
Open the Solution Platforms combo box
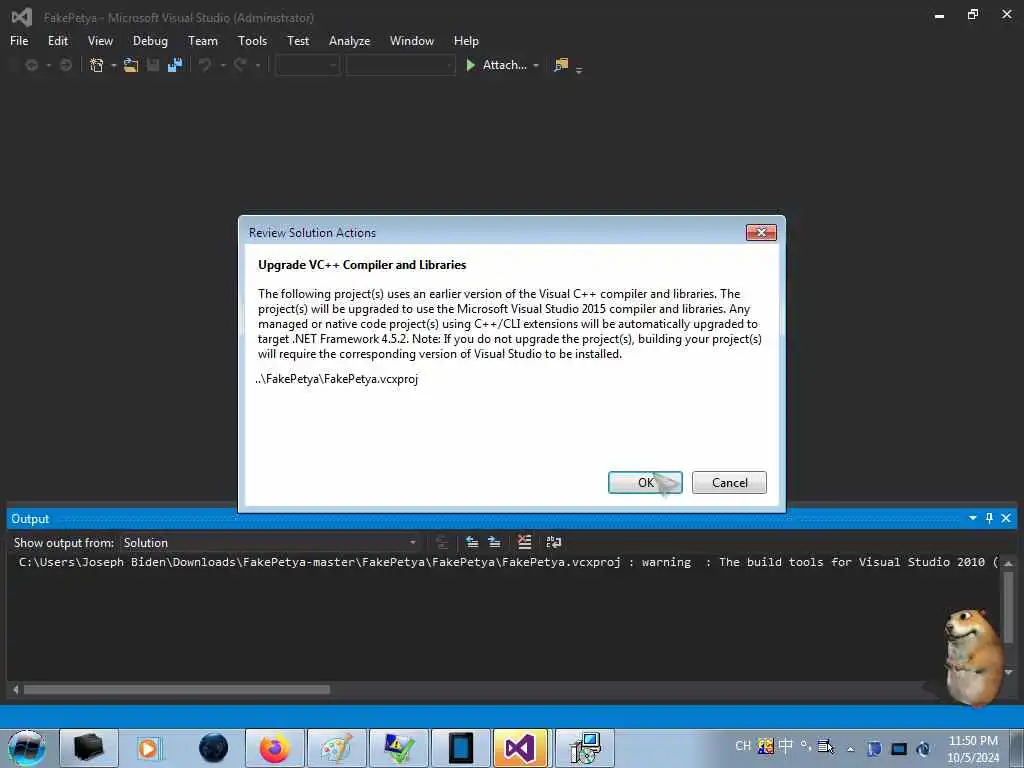(x=400, y=65)
